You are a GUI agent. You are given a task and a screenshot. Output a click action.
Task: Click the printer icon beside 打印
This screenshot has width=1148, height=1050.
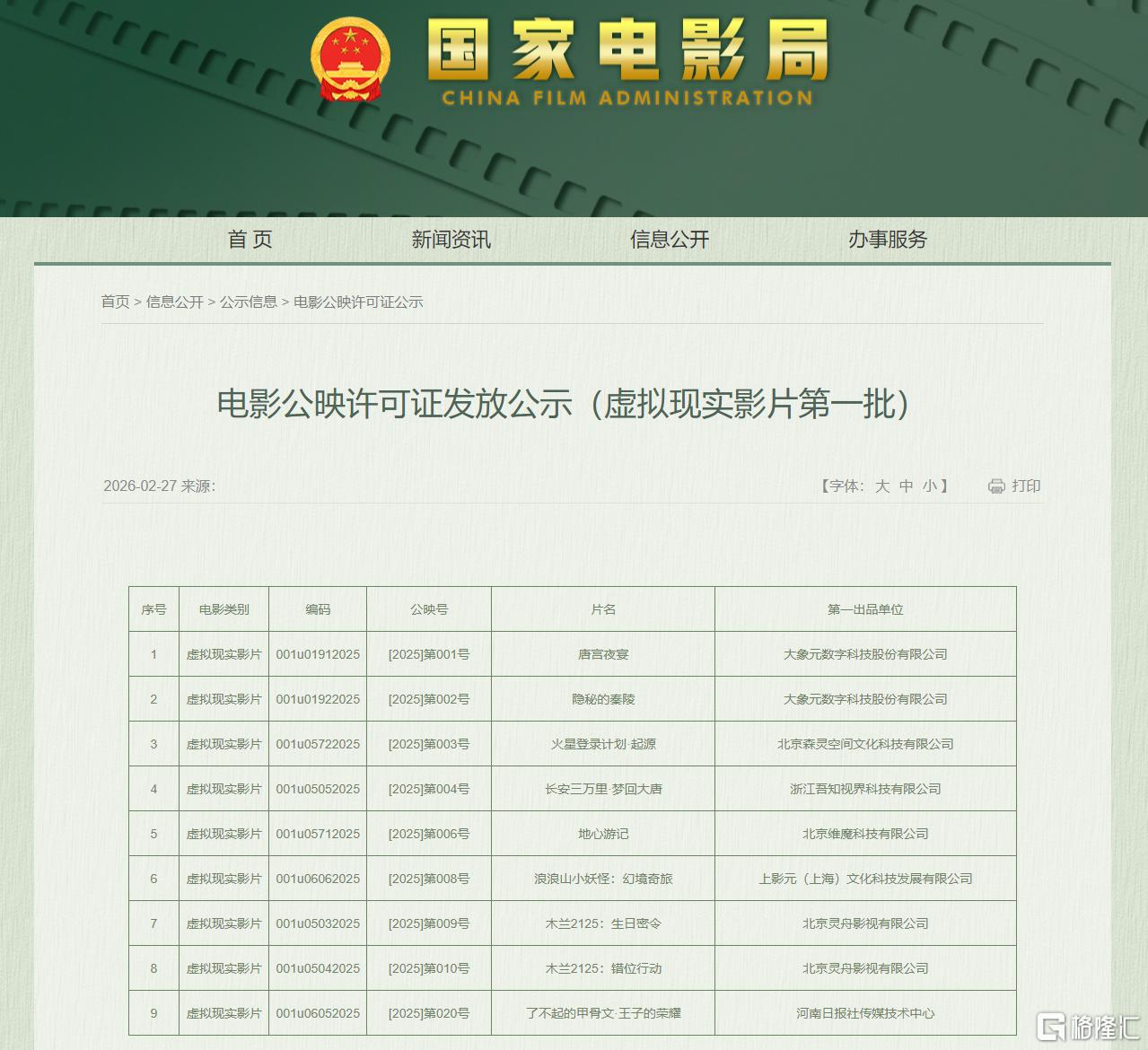click(996, 486)
